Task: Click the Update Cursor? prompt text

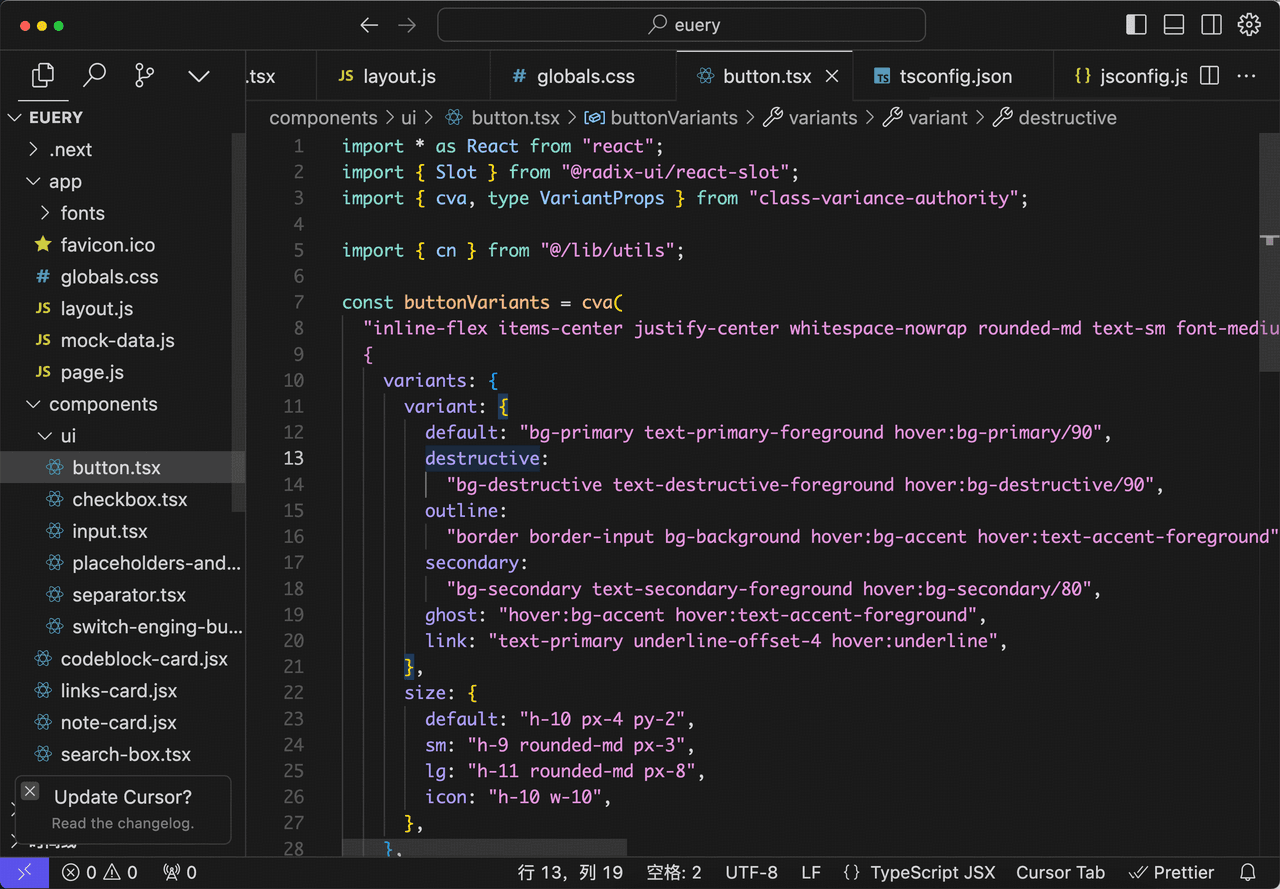Action: pyautogui.click(x=123, y=797)
